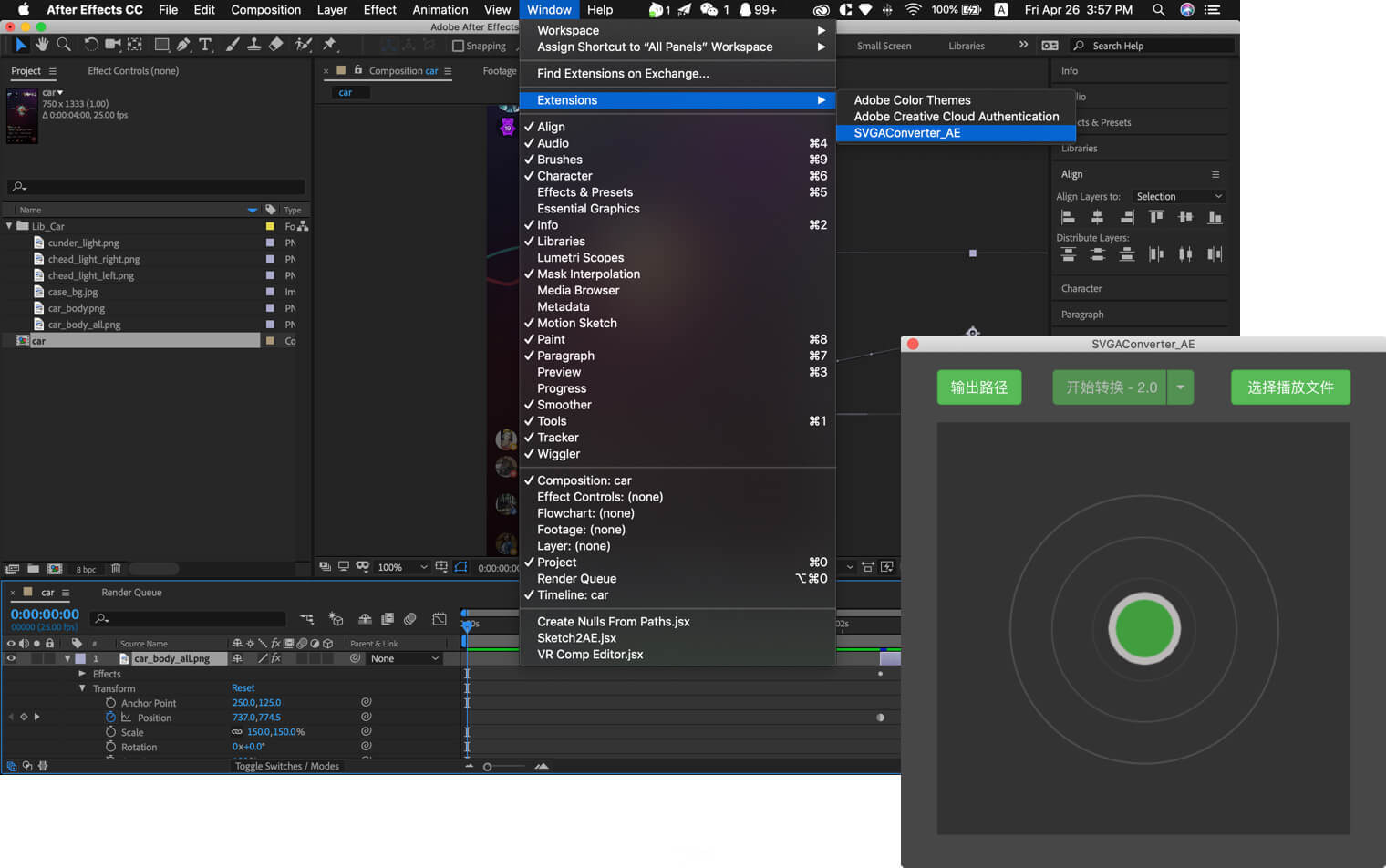Open Align Layers to Selection dropdown
1386x868 pixels.
click(1178, 196)
